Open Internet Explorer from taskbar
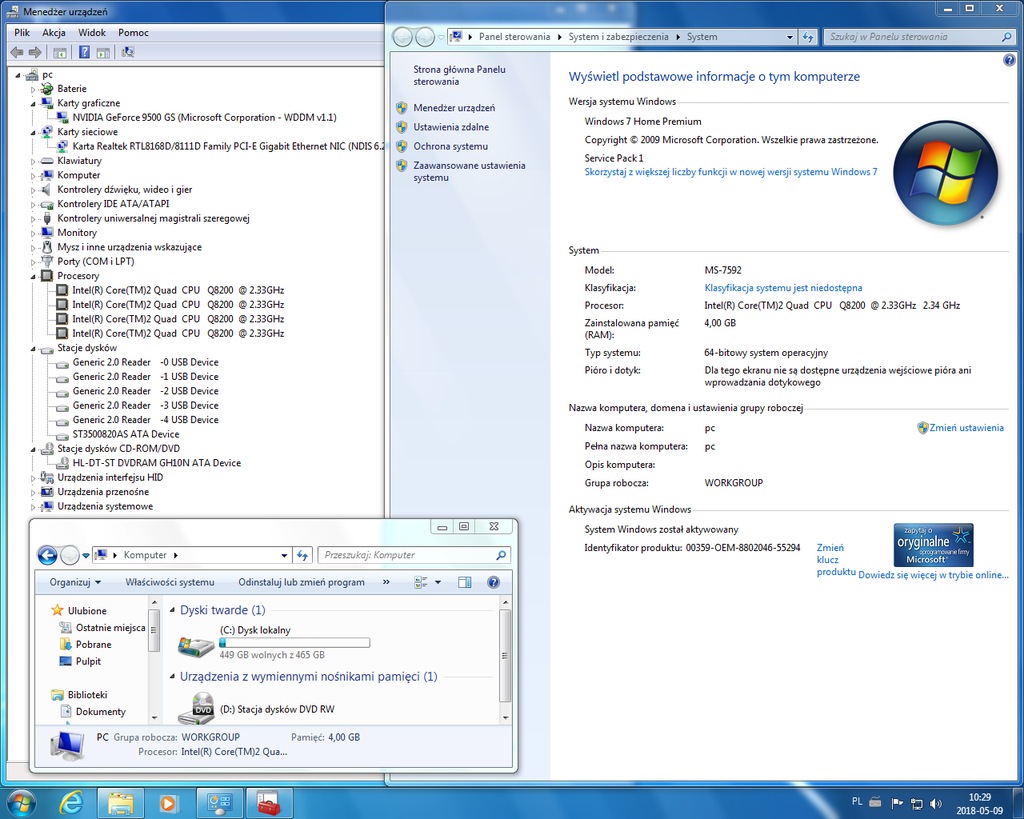Image resolution: width=1024 pixels, height=819 pixels. tap(71, 803)
